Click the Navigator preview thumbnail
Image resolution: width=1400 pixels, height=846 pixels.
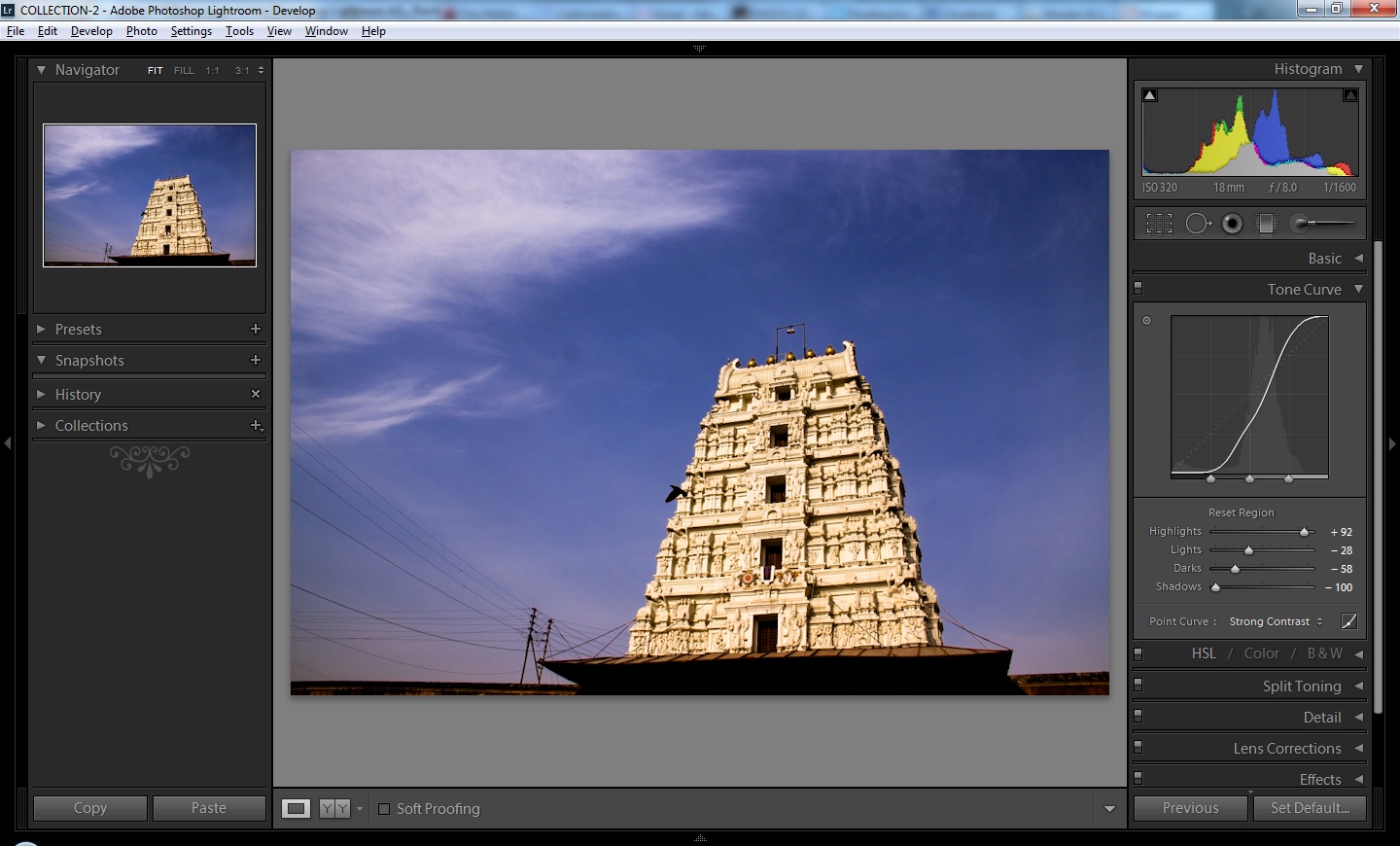click(x=148, y=194)
